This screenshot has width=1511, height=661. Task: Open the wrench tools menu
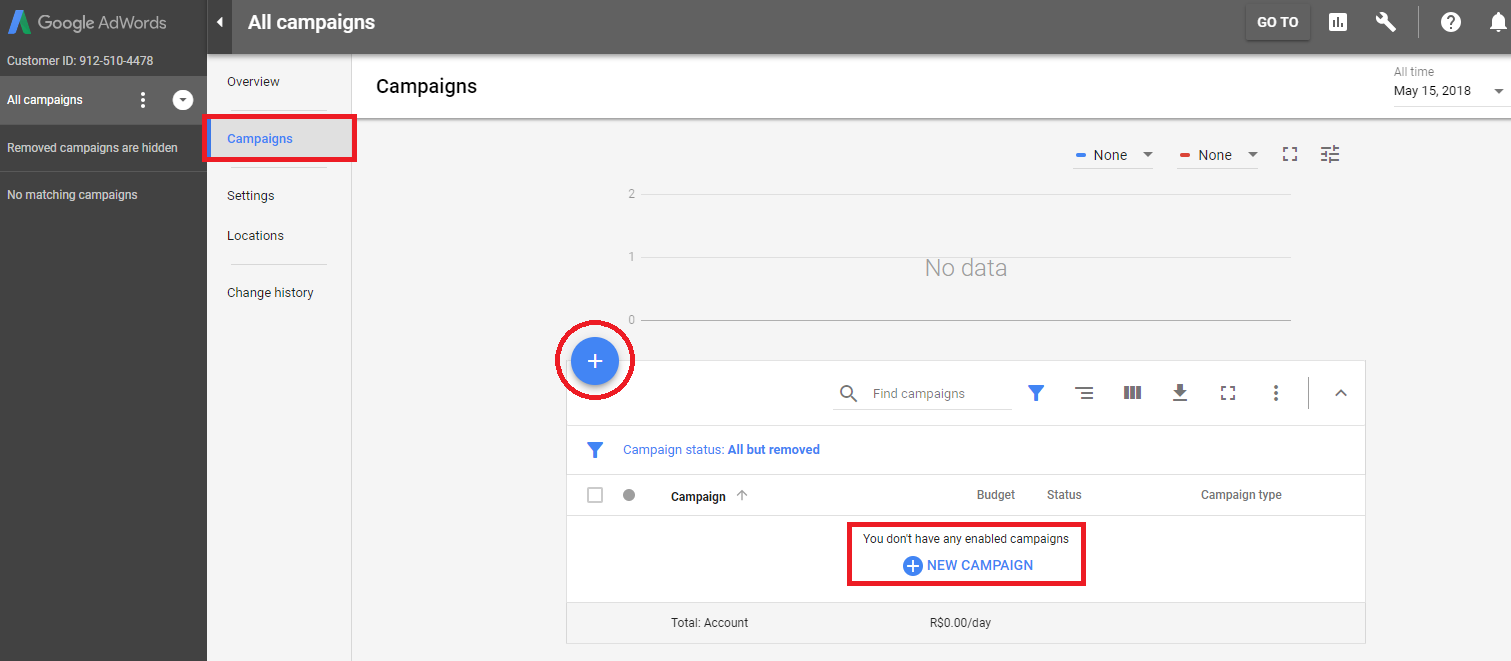[x=1385, y=22]
